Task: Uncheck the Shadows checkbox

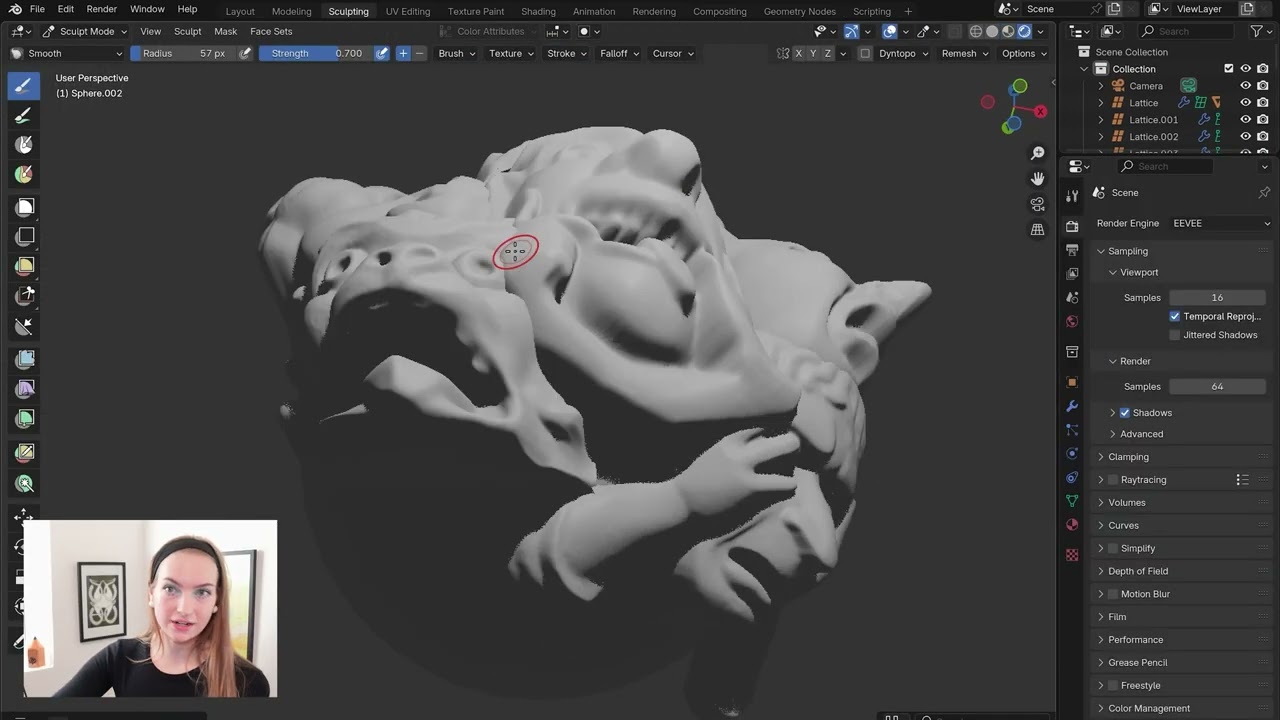Action: (x=1125, y=412)
